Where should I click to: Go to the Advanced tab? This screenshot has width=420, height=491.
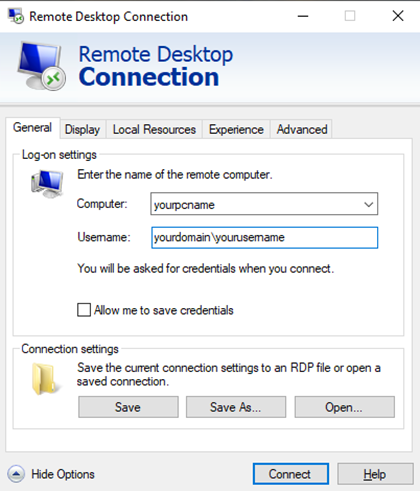click(302, 130)
